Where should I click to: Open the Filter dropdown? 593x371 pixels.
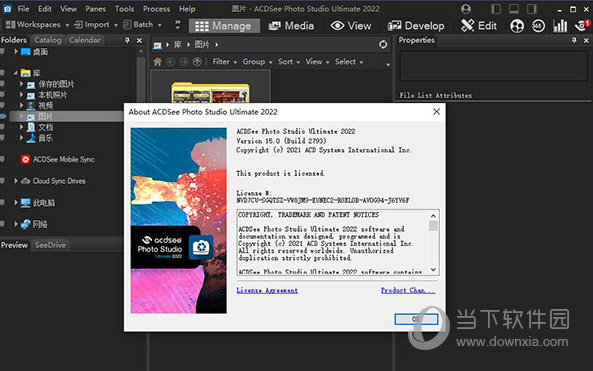point(225,62)
